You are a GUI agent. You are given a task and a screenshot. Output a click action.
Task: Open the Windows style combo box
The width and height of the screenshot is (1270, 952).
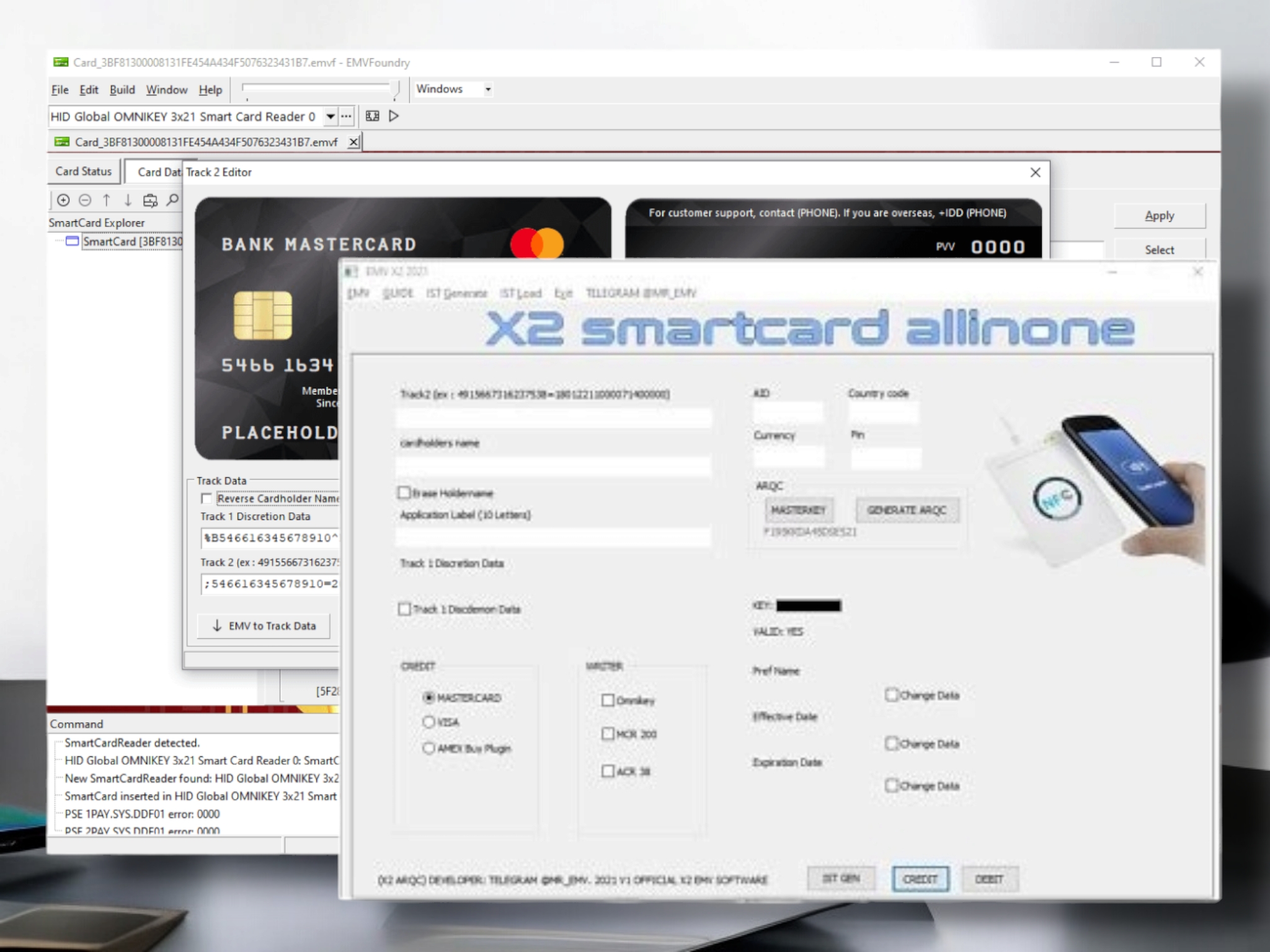[x=487, y=89]
